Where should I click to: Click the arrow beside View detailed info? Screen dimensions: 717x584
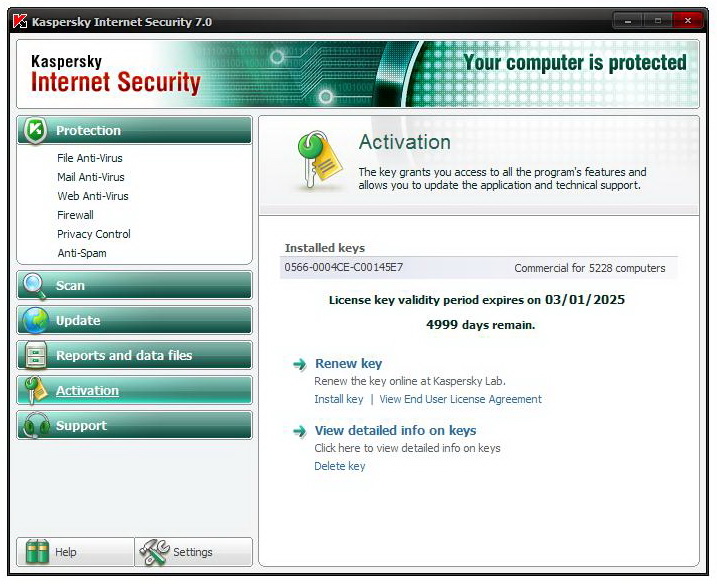click(x=300, y=431)
